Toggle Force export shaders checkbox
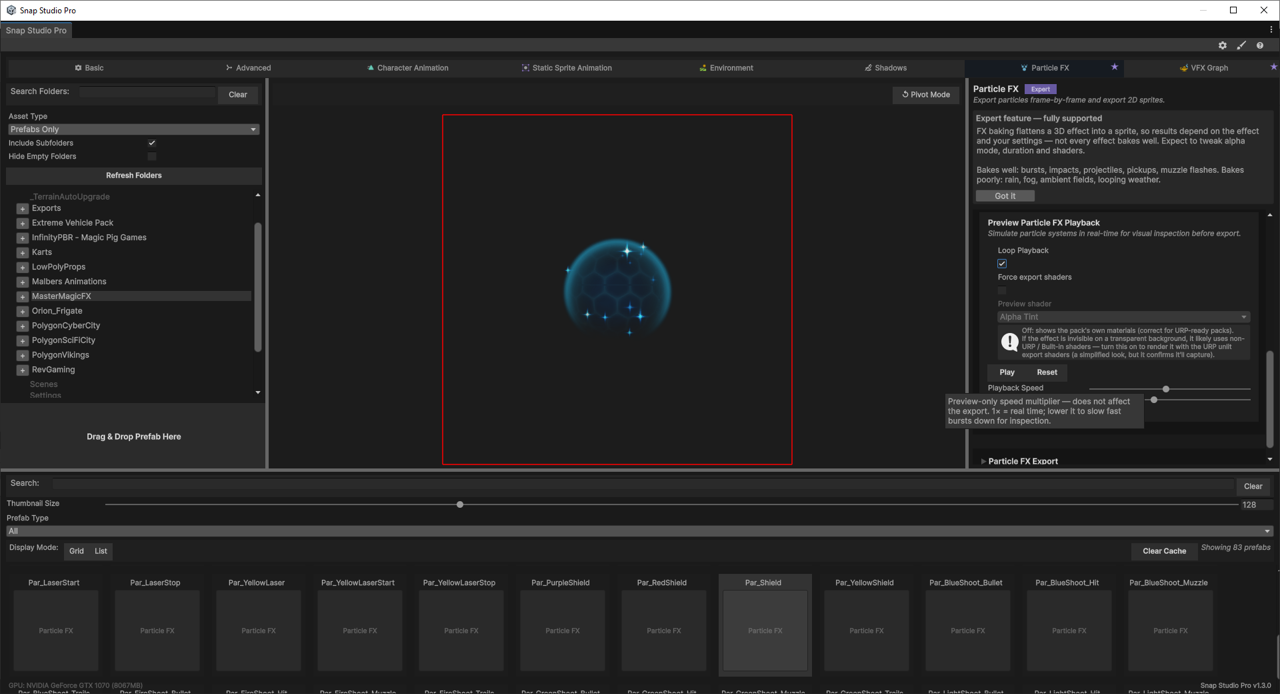The image size is (1280, 694). (1002, 290)
